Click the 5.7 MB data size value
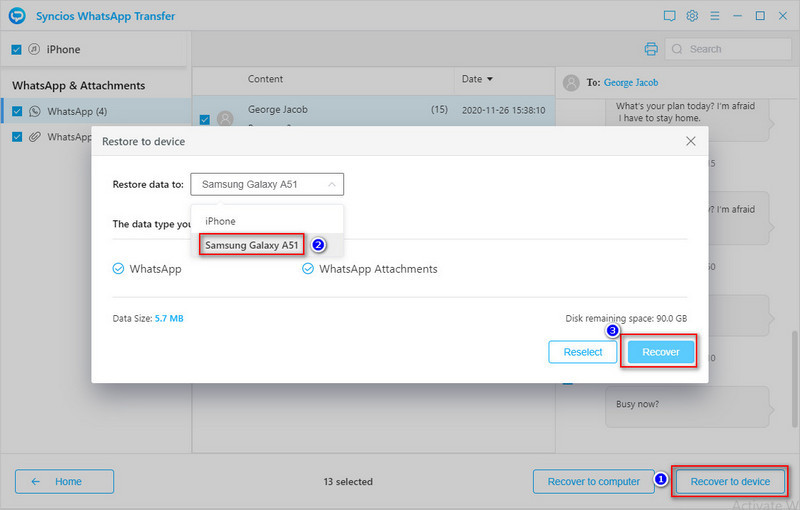This screenshot has width=800, height=510. click(x=169, y=318)
